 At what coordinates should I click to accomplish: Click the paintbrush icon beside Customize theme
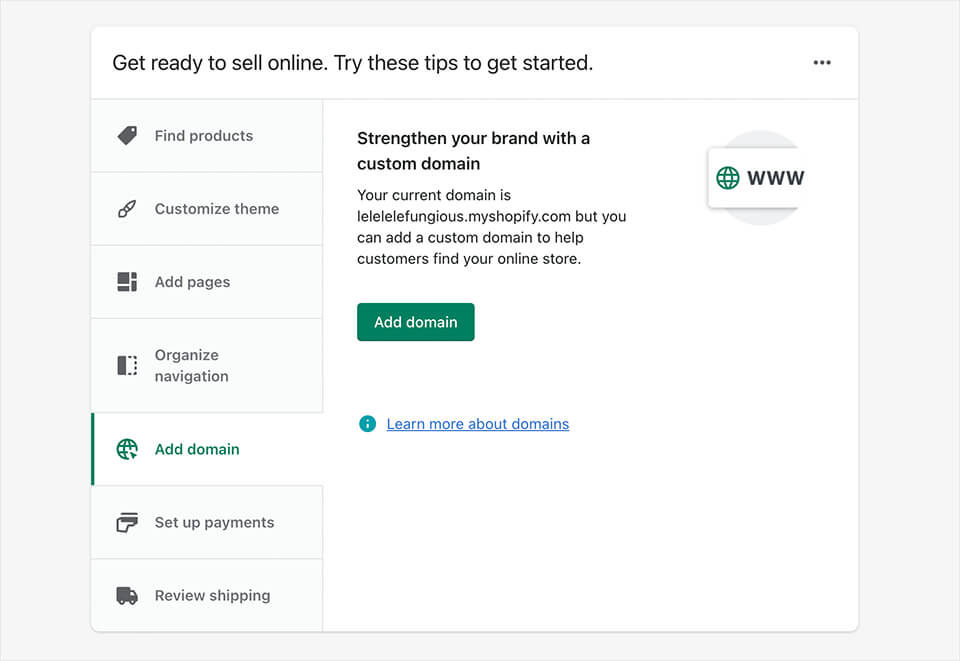point(127,209)
